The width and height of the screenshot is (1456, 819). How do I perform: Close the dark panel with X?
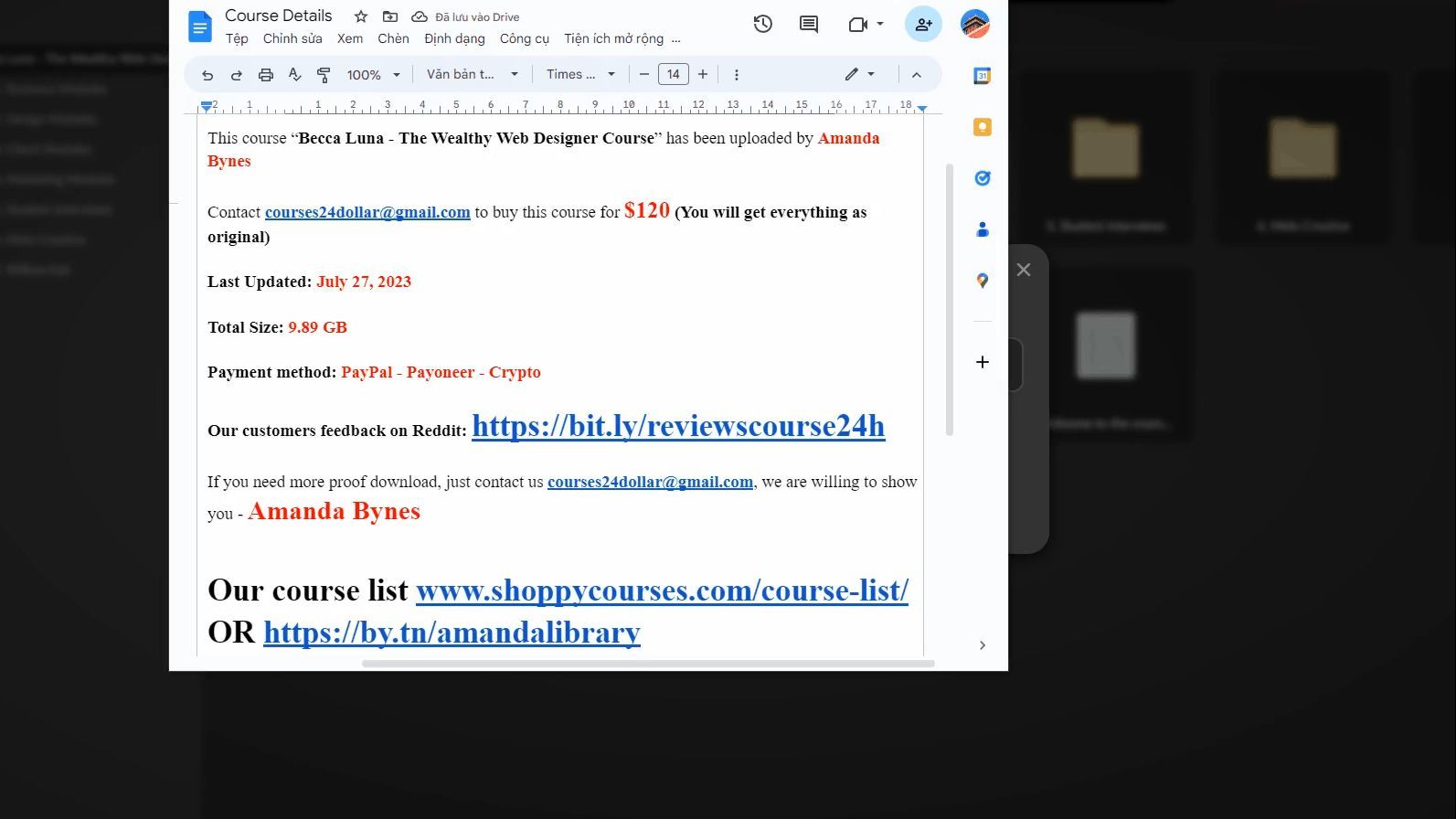[x=1024, y=270]
